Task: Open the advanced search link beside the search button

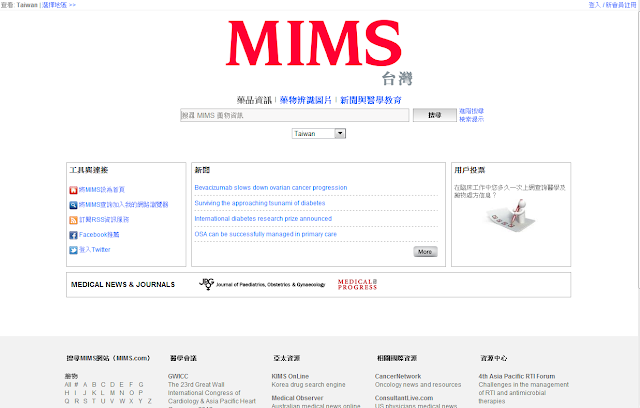Action: click(x=471, y=111)
